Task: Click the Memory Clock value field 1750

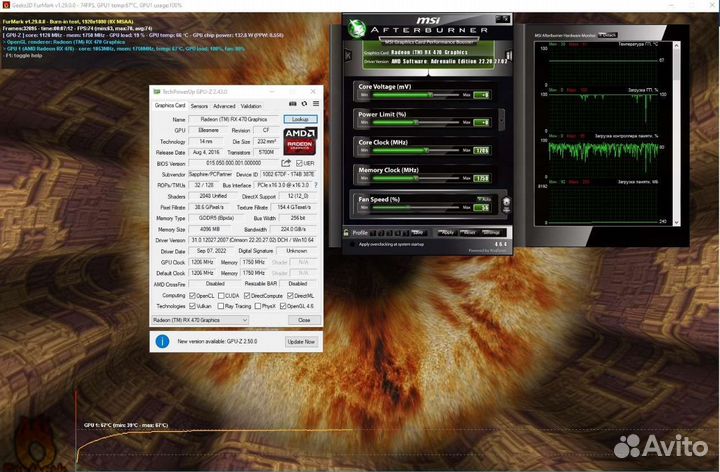Action: pyautogui.click(x=482, y=178)
